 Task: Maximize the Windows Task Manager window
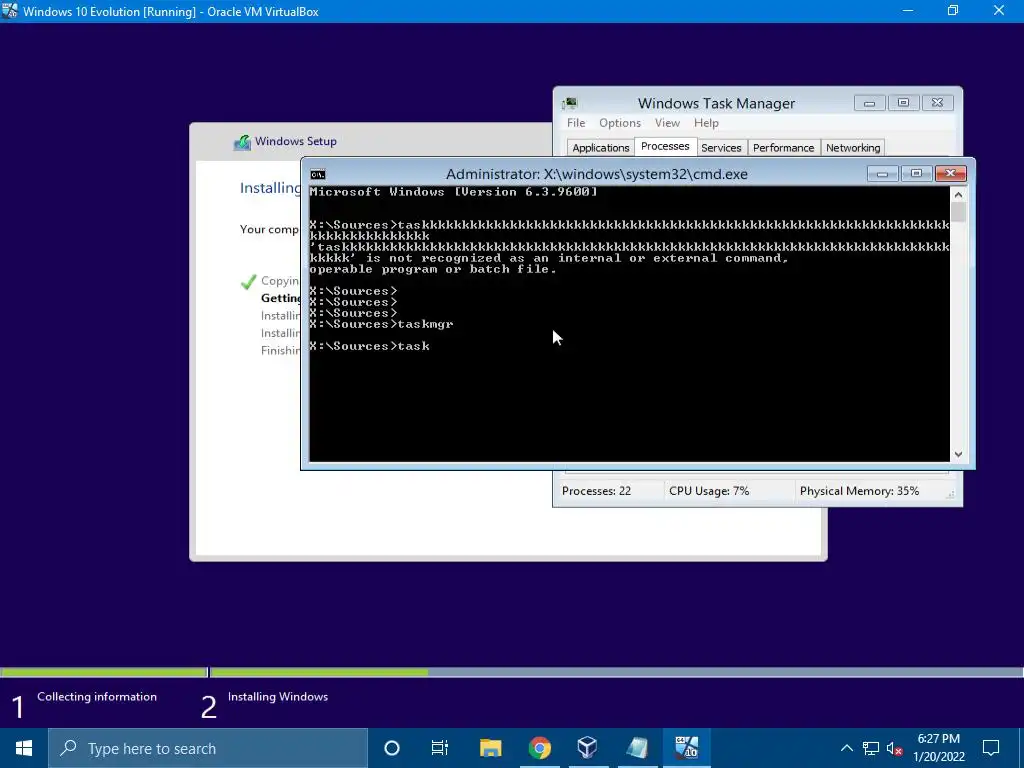click(903, 103)
